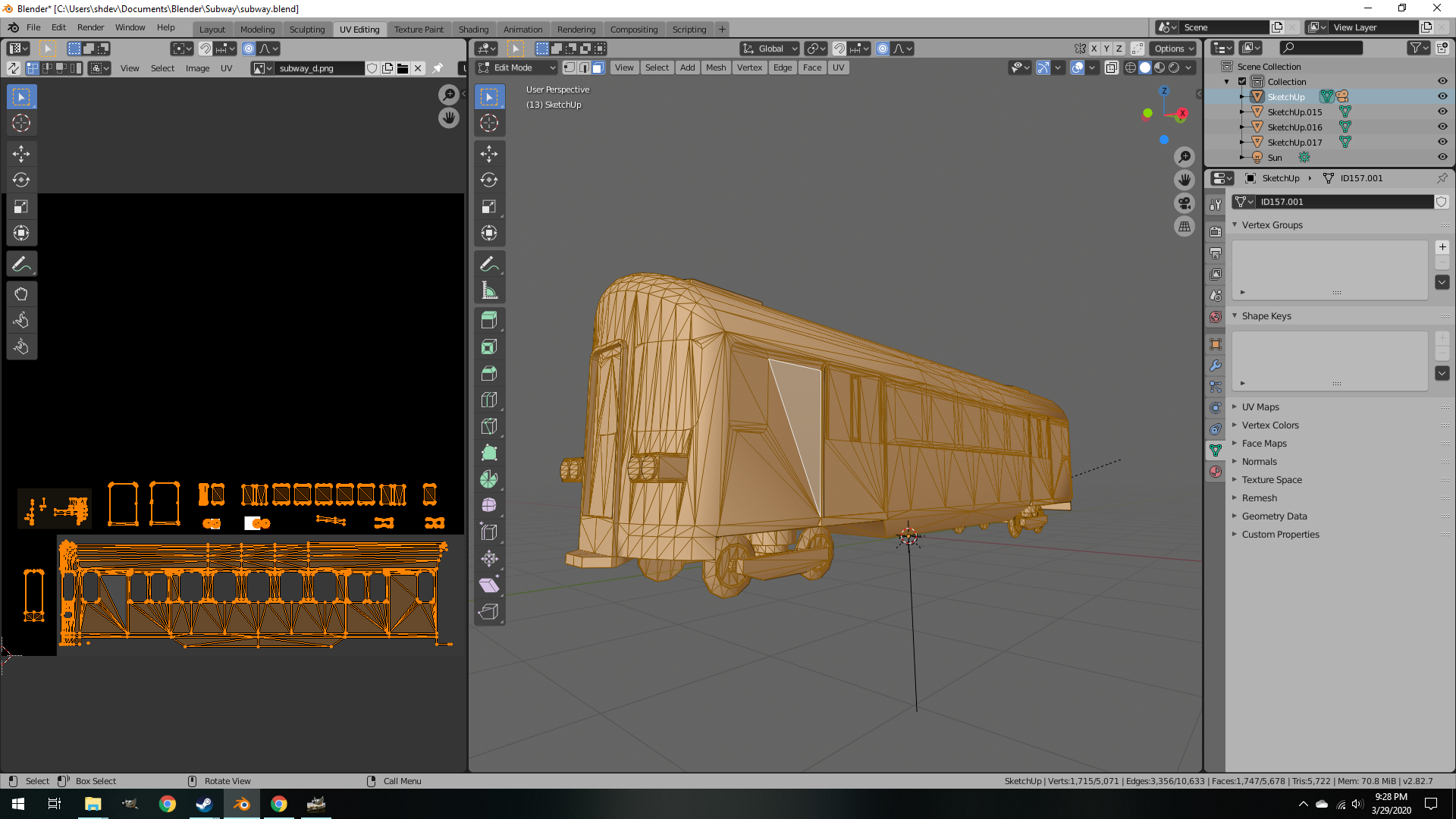Viewport: 1456px width, 819px height.
Task: Open the Edit Mode dropdown
Action: [516, 67]
